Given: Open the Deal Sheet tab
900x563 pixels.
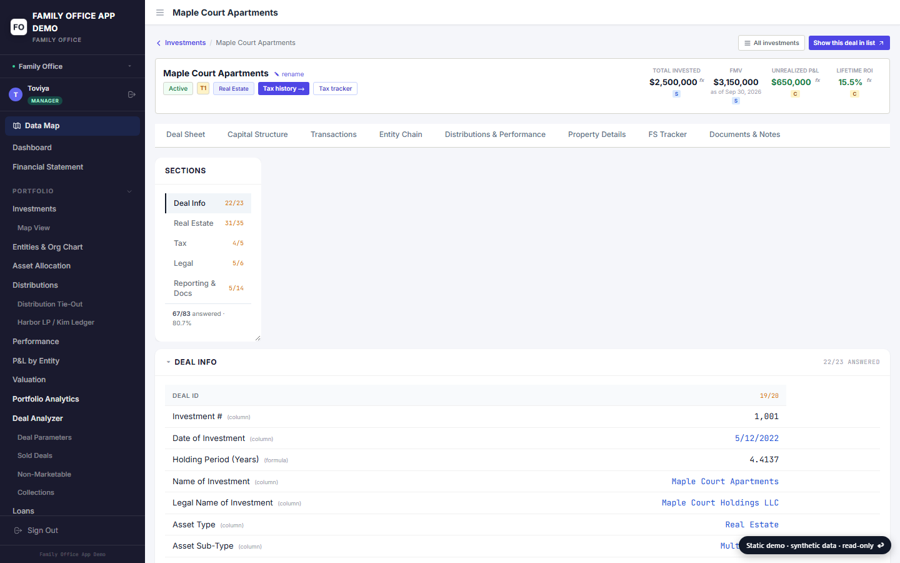Looking at the screenshot, I should coord(185,134).
